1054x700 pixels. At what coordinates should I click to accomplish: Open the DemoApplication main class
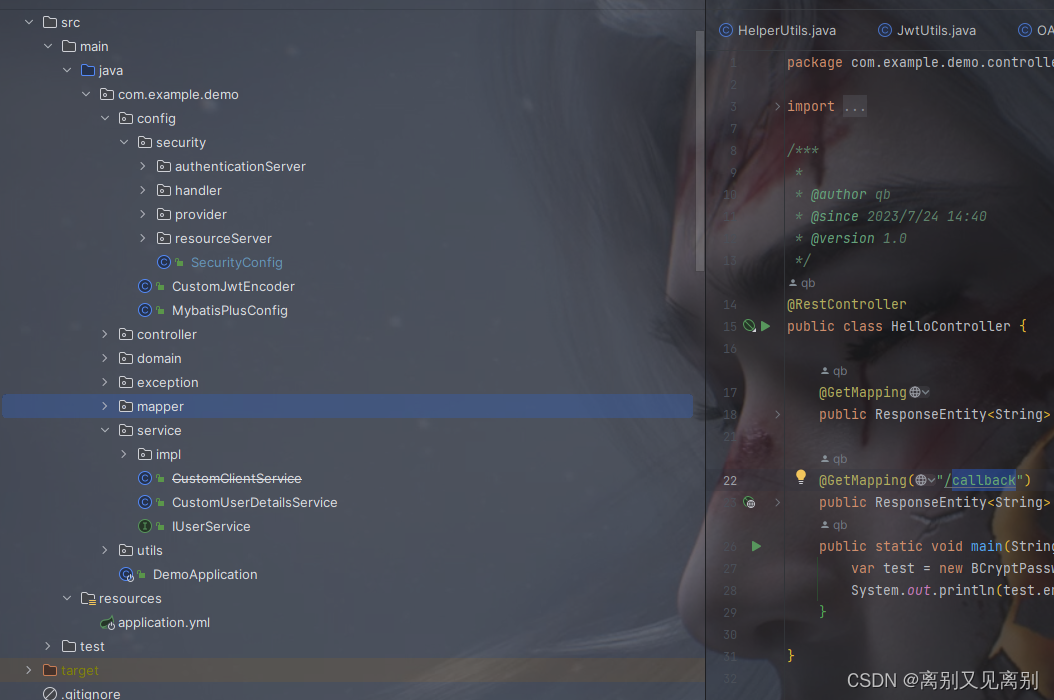[205, 574]
